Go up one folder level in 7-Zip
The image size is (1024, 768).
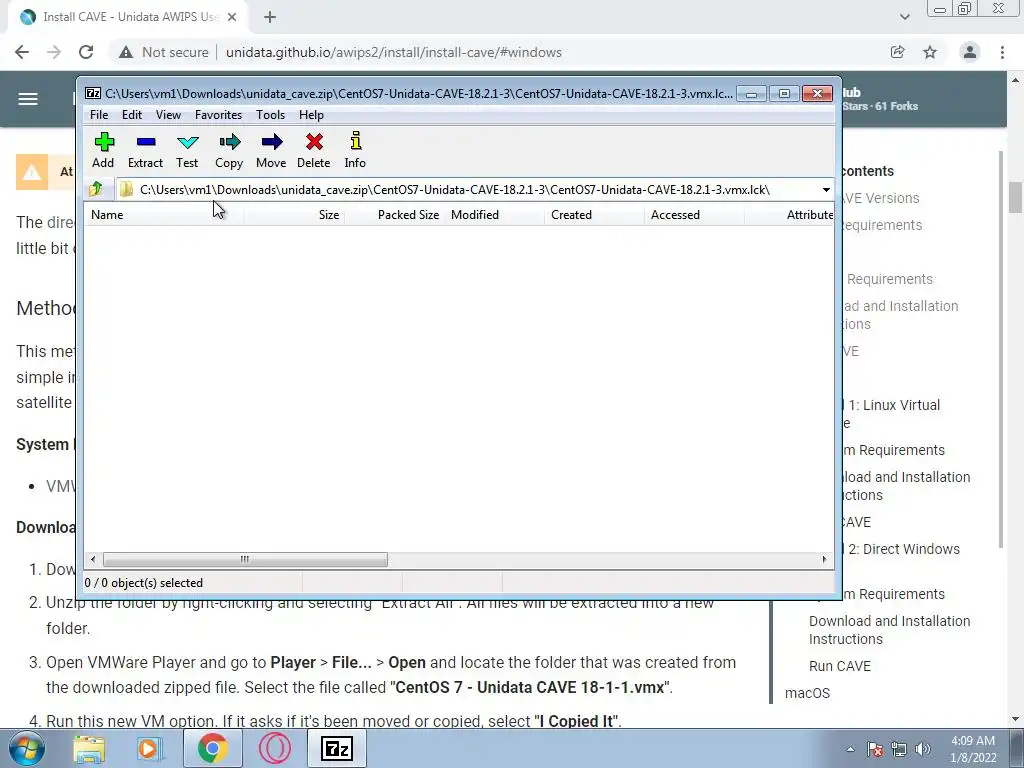(x=96, y=189)
